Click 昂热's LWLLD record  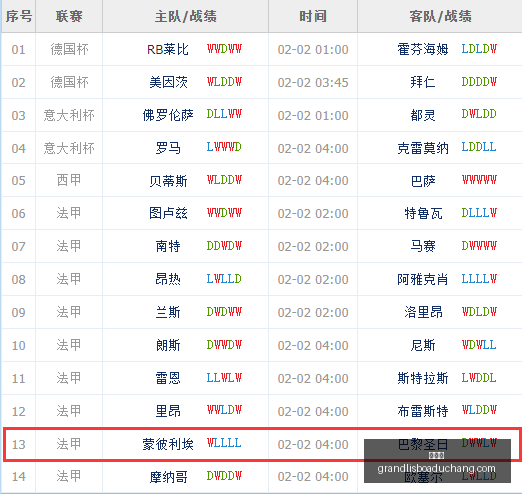coord(224,279)
